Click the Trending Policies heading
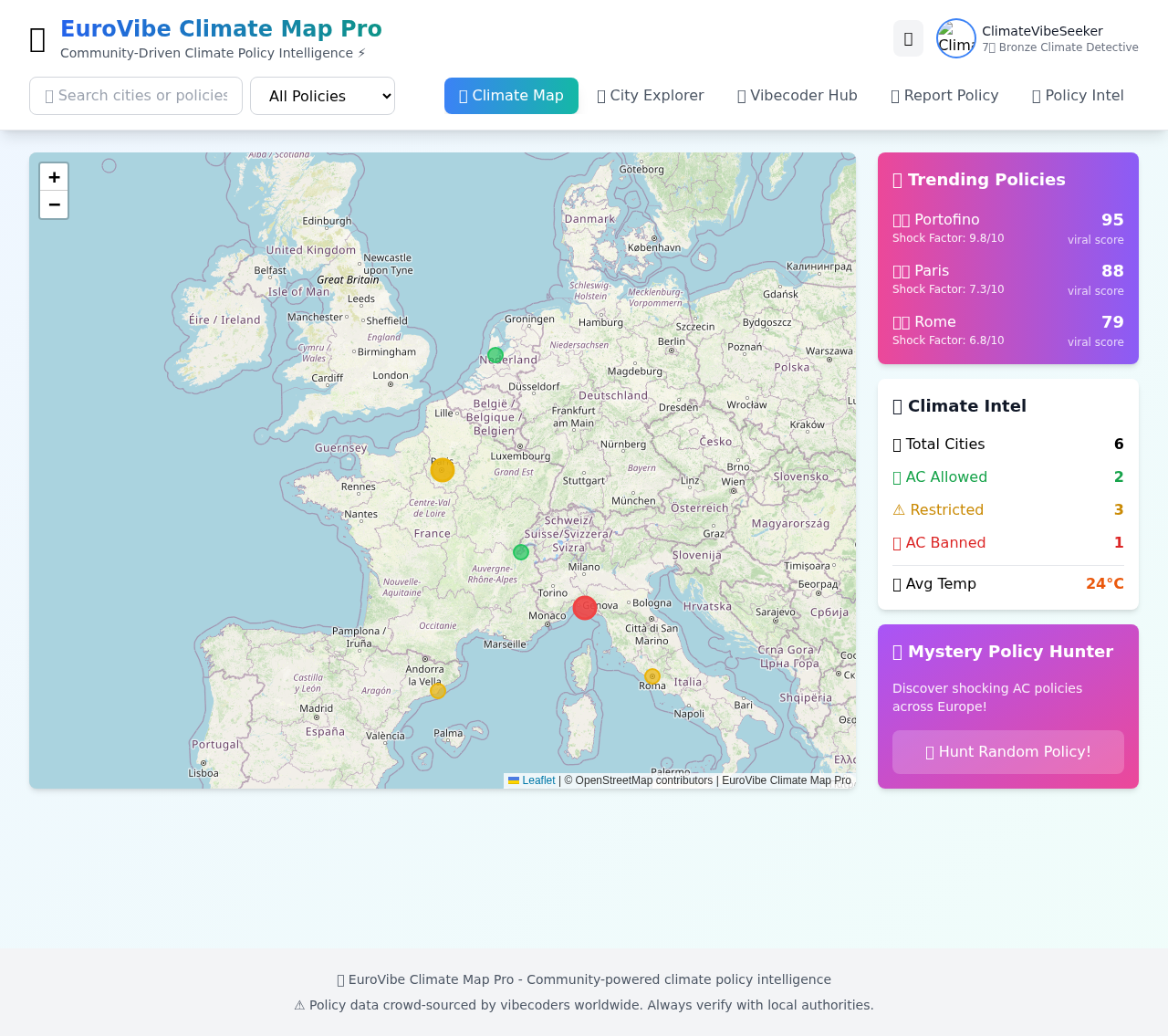 tap(978, 180)
